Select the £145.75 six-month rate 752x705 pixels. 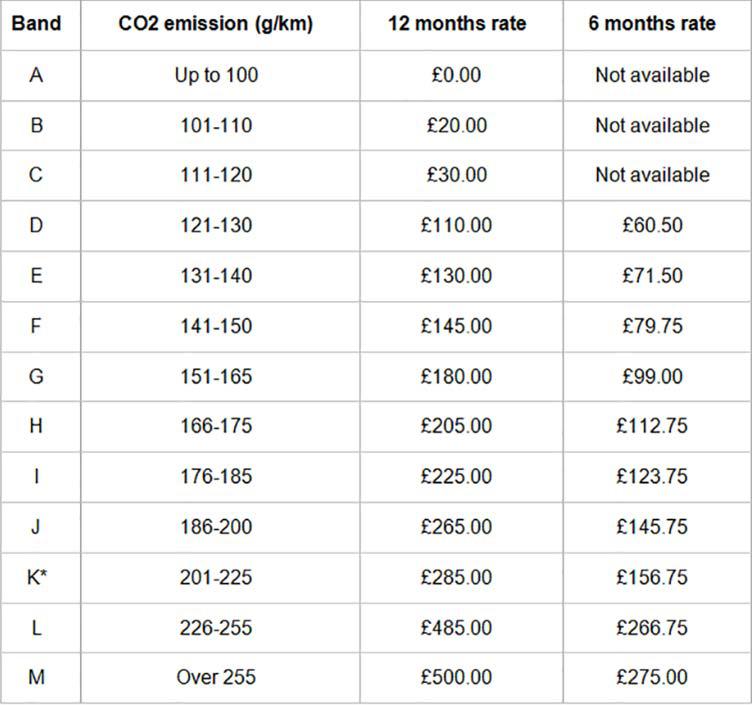point(652,526)
